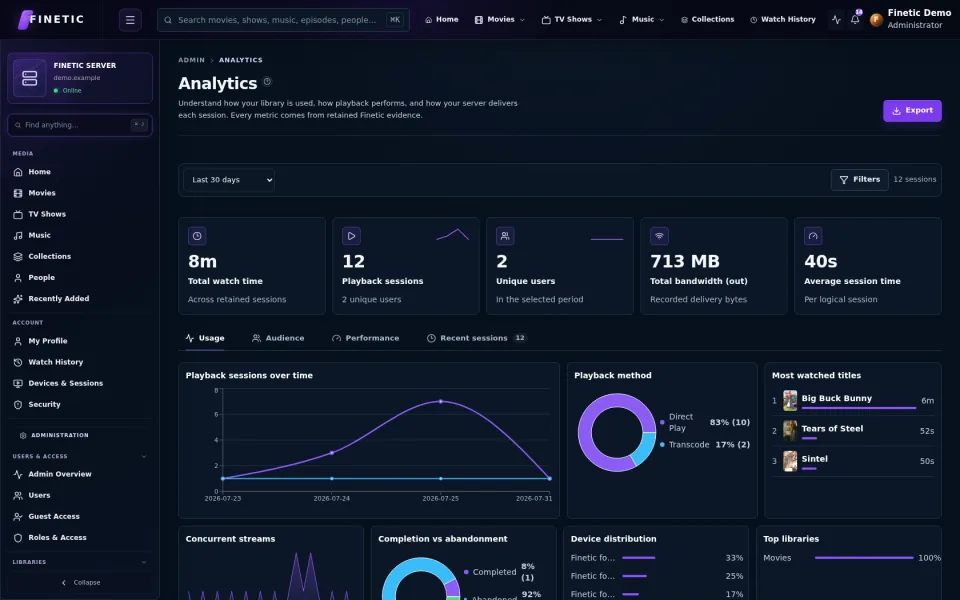Click the help icon beside Analytics title
960x600 pixels.
pyautogui.click(x=267, y=81)
